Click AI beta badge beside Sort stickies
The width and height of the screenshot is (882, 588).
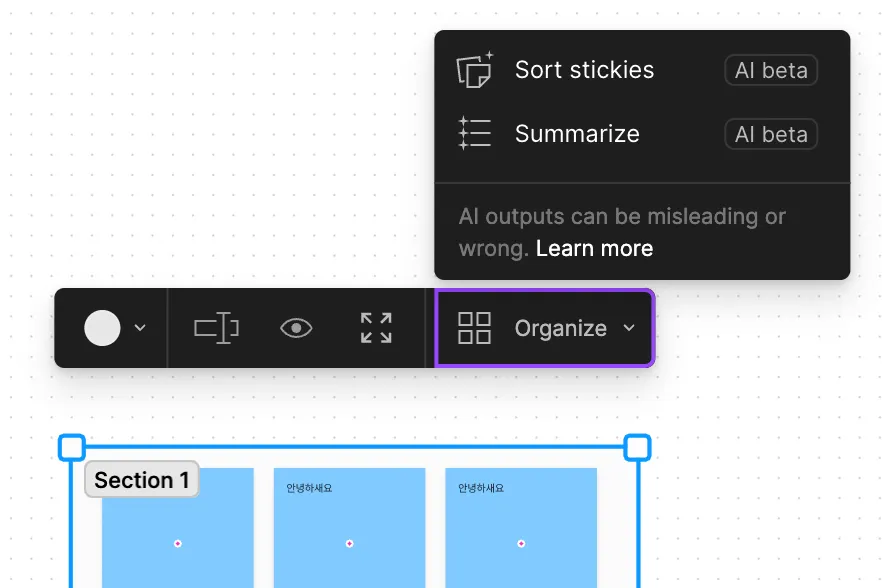coord(771,70)
